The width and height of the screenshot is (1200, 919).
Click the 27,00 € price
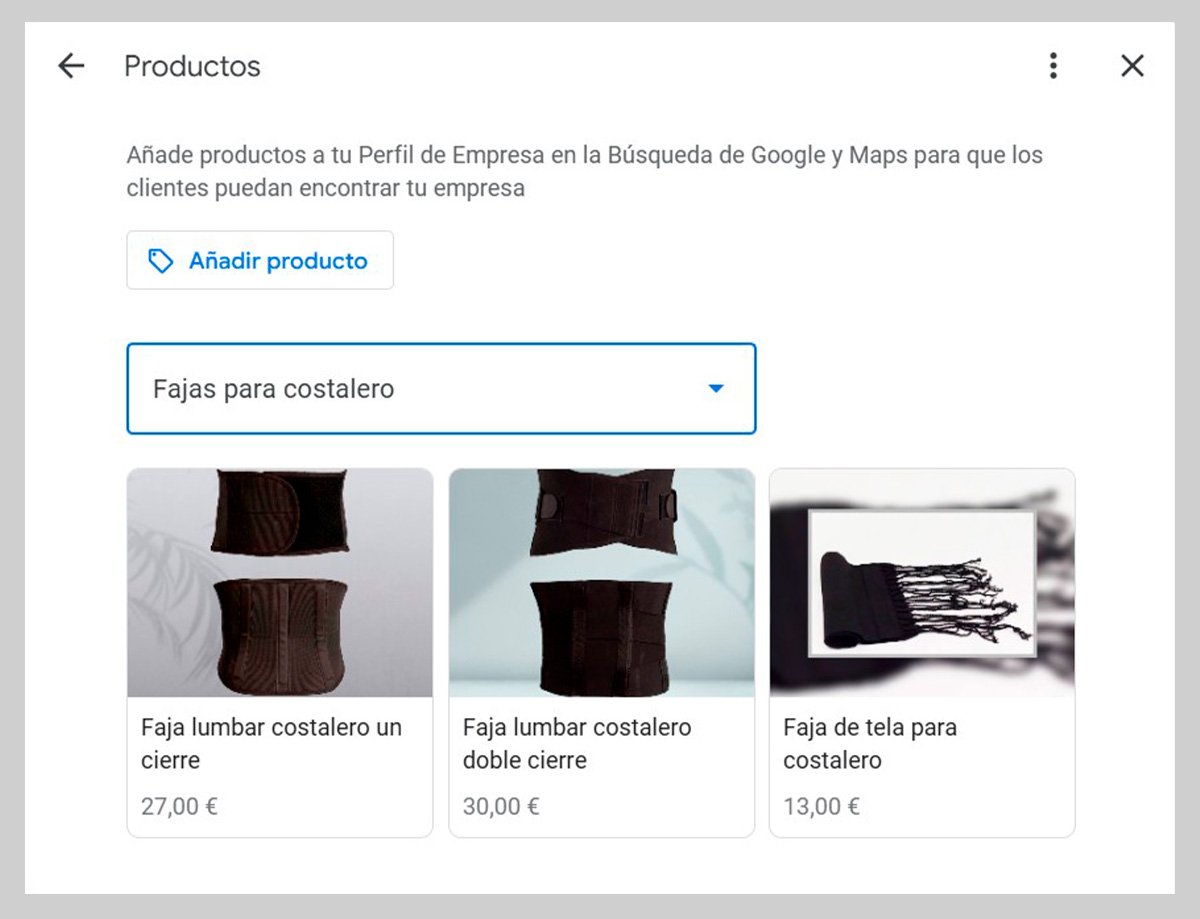tap(179, 806)
